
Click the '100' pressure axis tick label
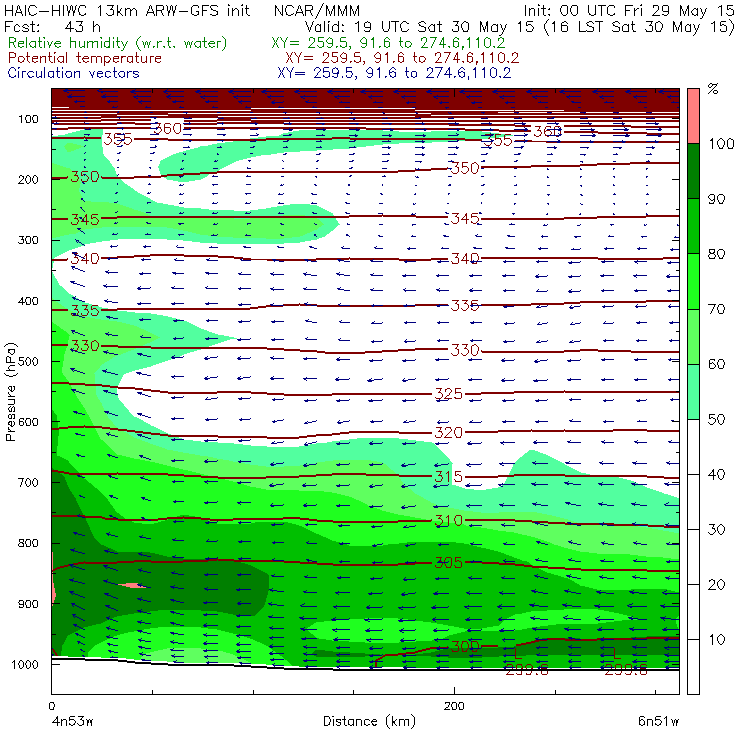tap(28, 119)
